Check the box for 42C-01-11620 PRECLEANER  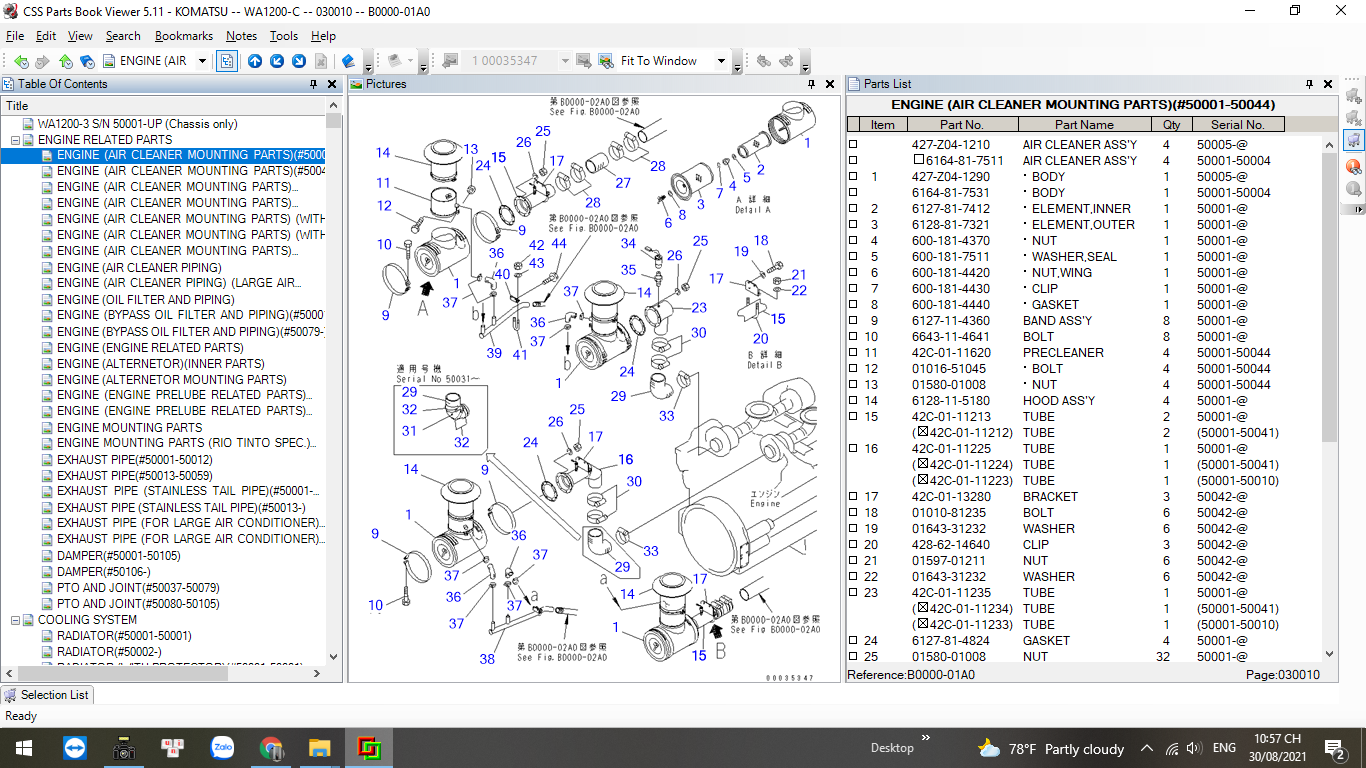(853, 353)
